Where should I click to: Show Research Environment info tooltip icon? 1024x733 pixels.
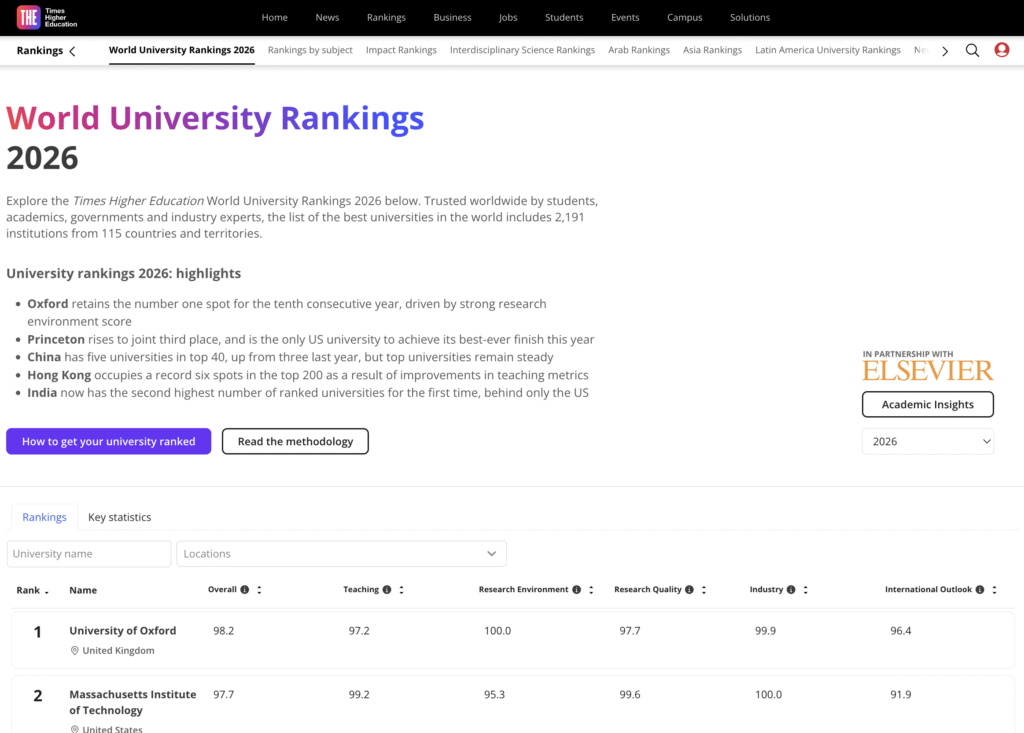coord(577,590)
